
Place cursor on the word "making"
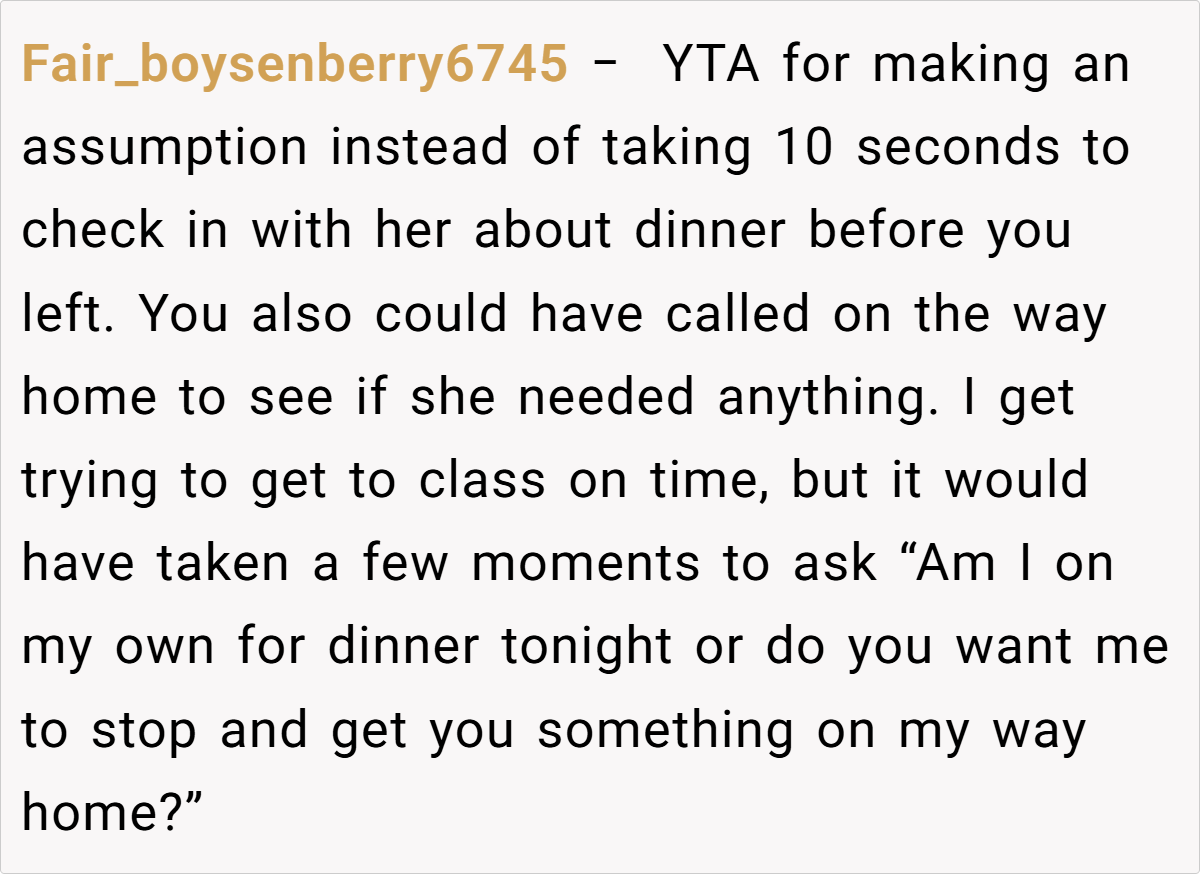[962, 66]
